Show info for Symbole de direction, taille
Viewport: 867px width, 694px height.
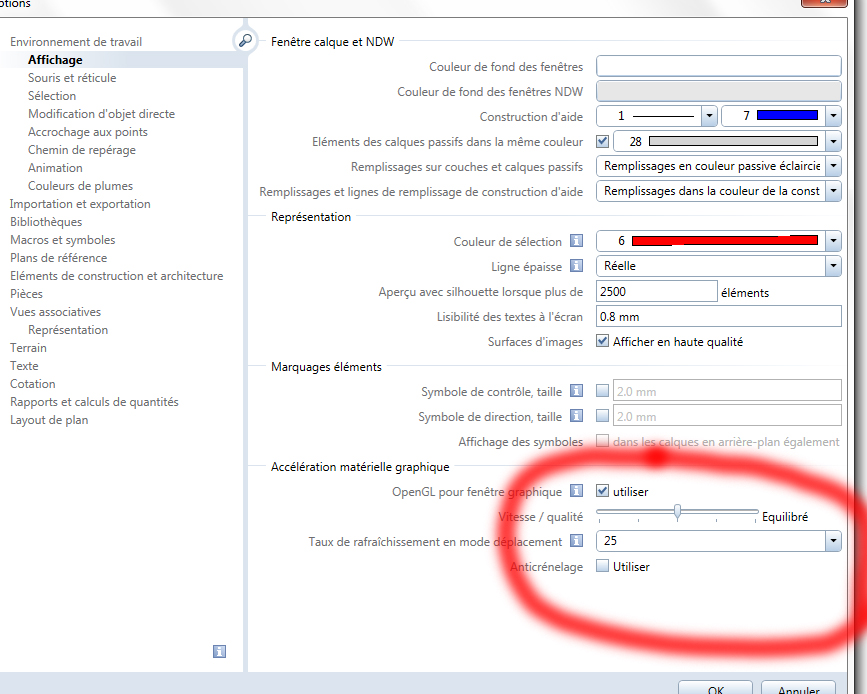coord(576,416)
